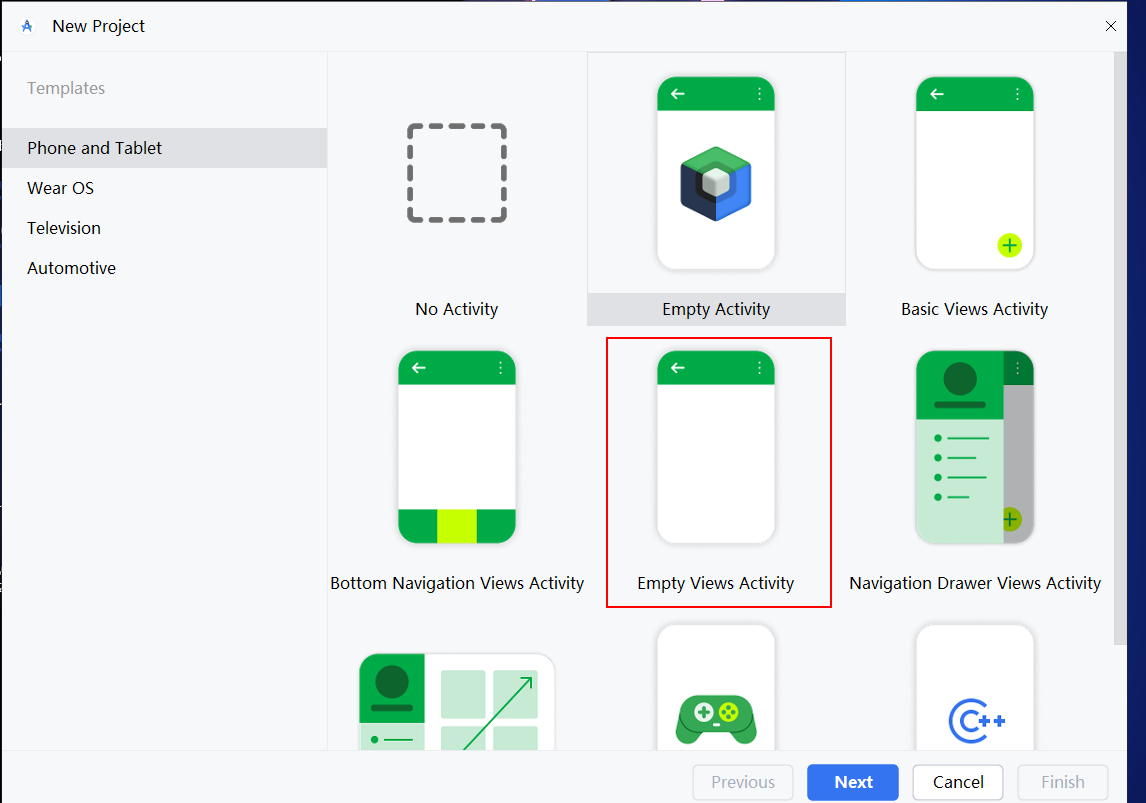Click 'Bottom Navigation Views Activity' label
Viewport: 1146px width, 803px height.
pos(457,583)
